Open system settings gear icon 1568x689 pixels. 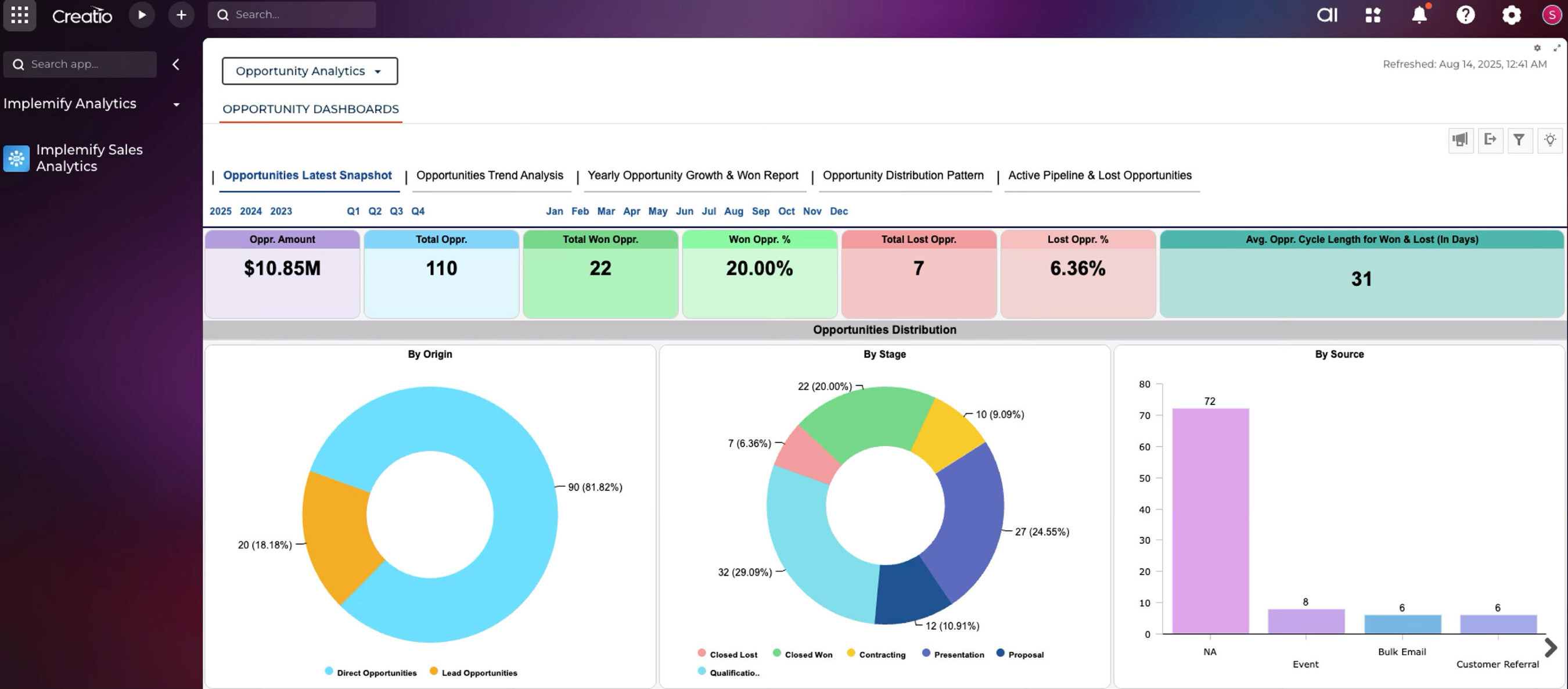(x=1511, y=15)
